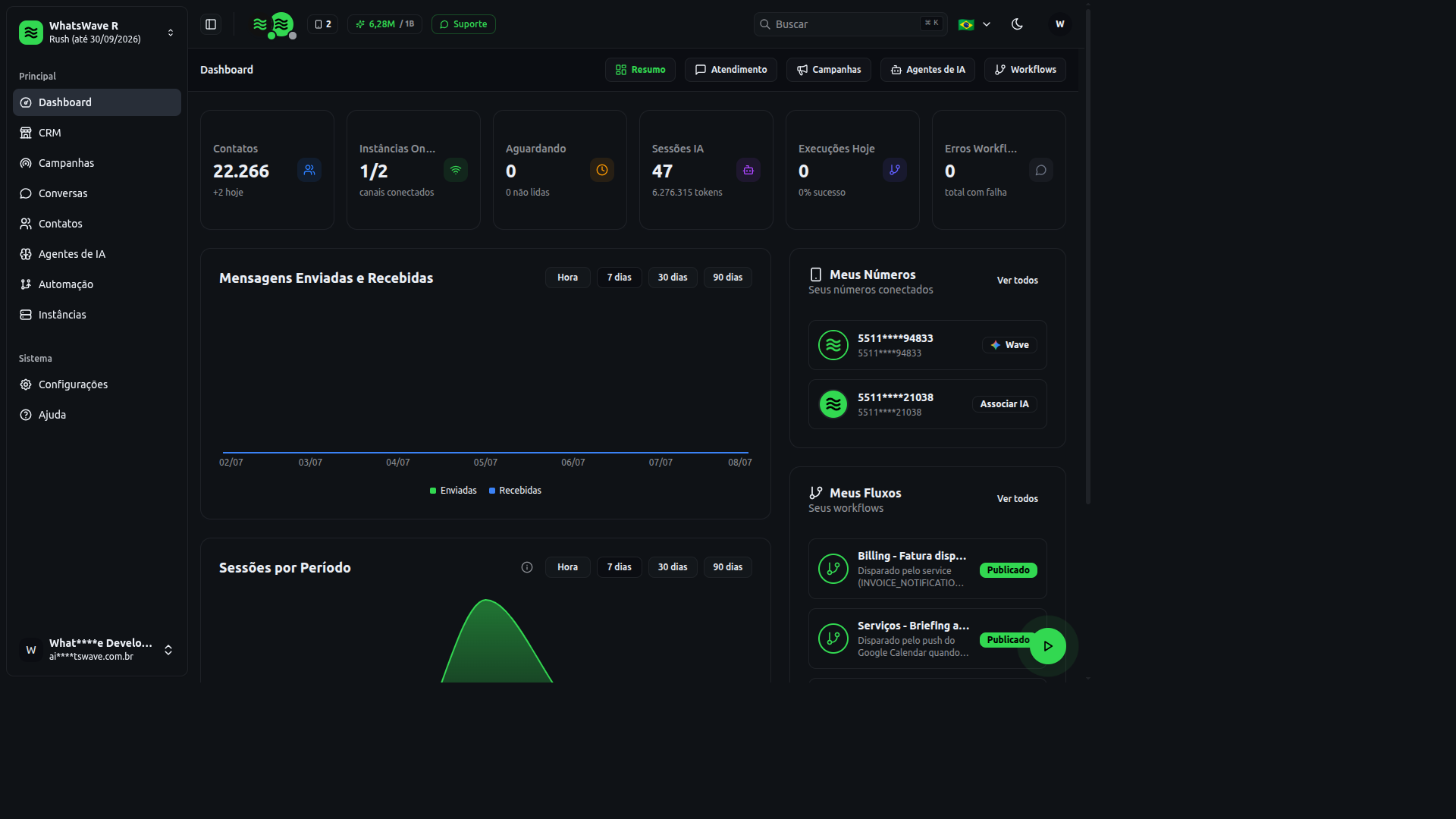Open Ajuda in the sidebar

click(x=97, y=415)
